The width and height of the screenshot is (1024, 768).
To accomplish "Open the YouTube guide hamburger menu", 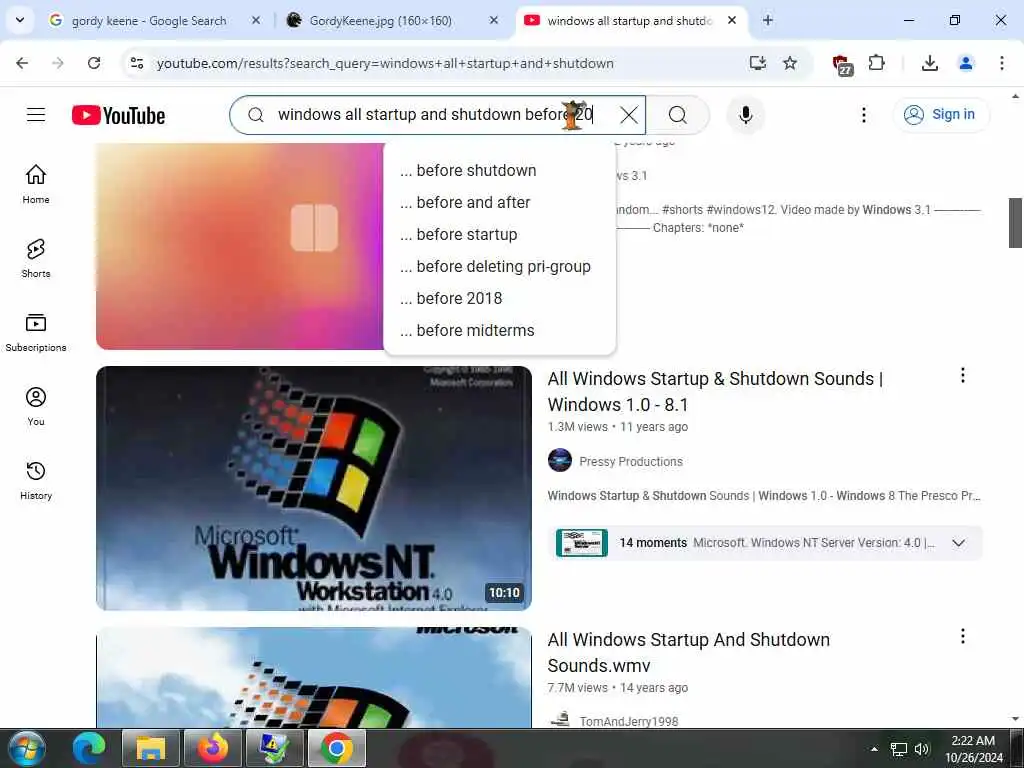I will click(x=36, y=115).
